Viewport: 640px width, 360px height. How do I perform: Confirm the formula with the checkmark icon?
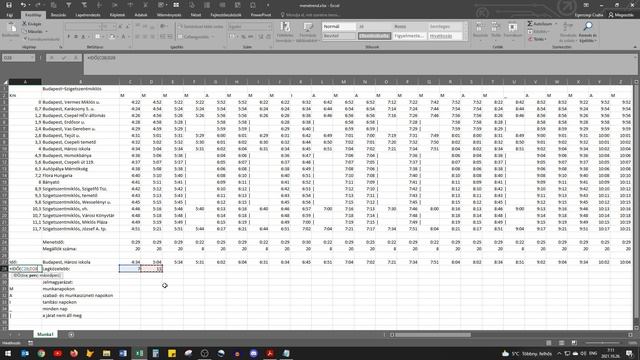tap(64, 58)
